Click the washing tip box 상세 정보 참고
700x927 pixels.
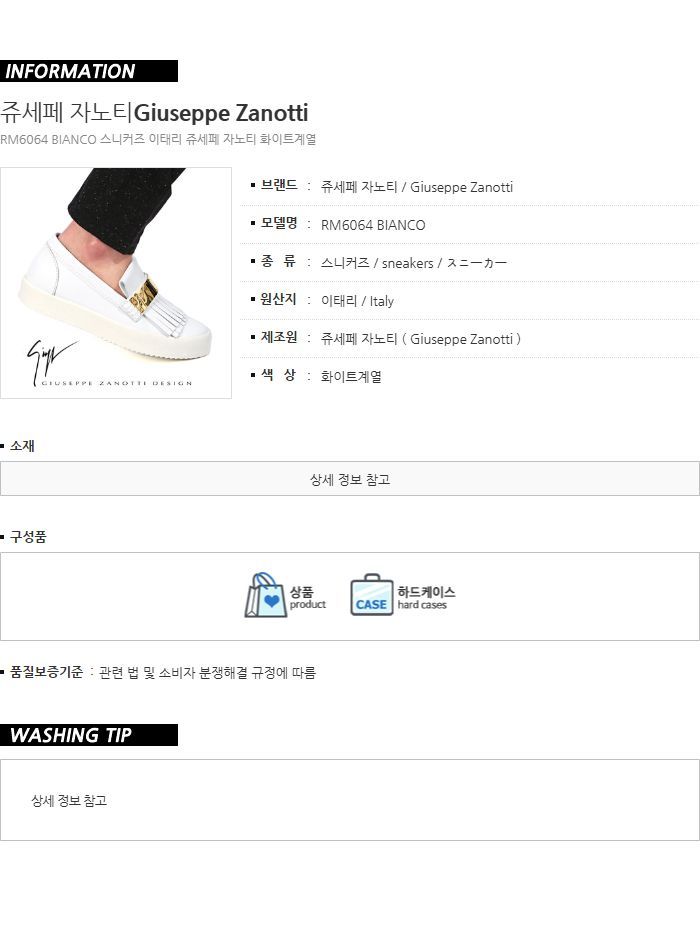click(x=69, y=800)
